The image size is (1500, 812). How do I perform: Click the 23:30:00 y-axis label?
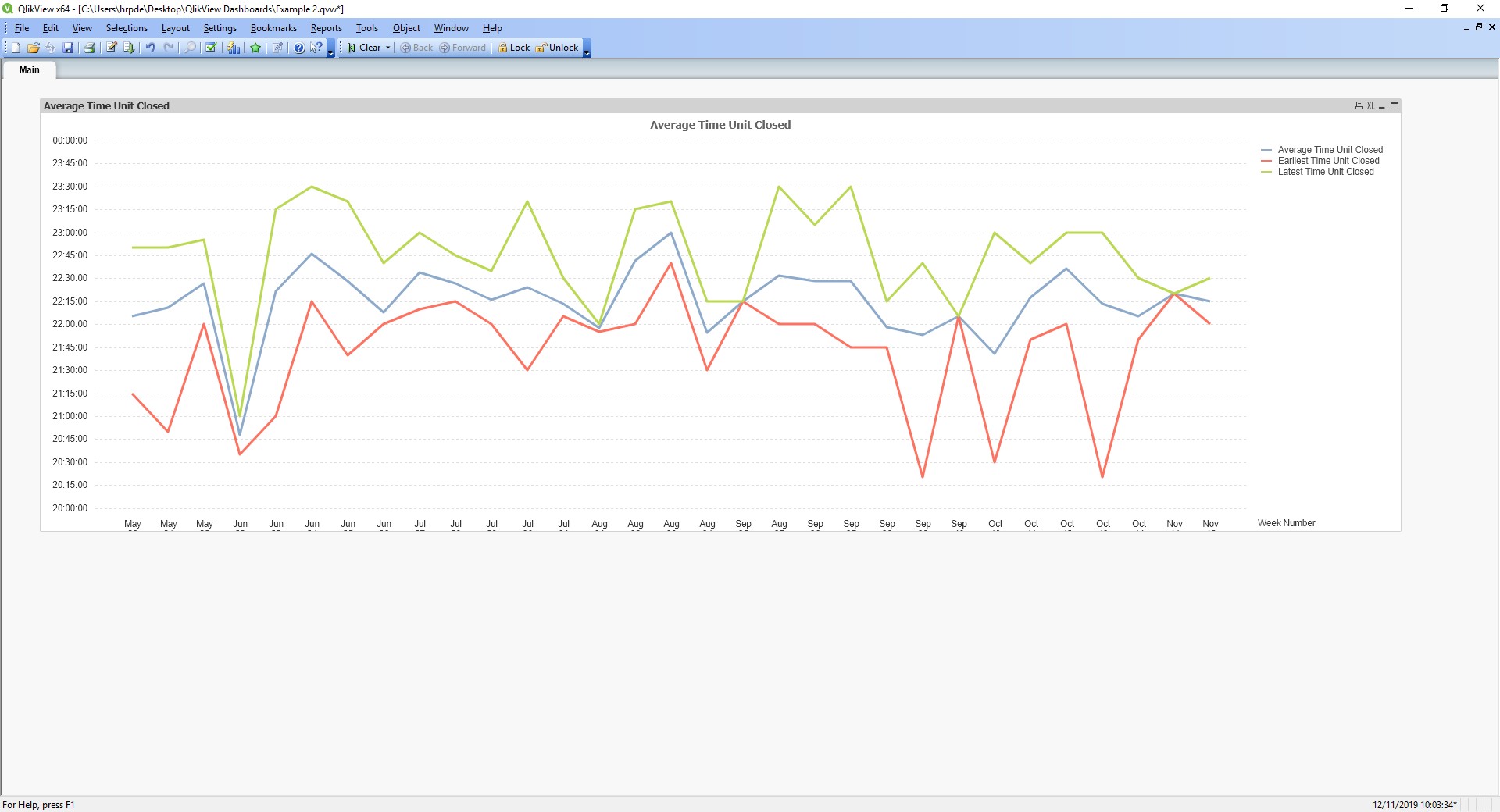pyautogui.click(x=70, y=187)
